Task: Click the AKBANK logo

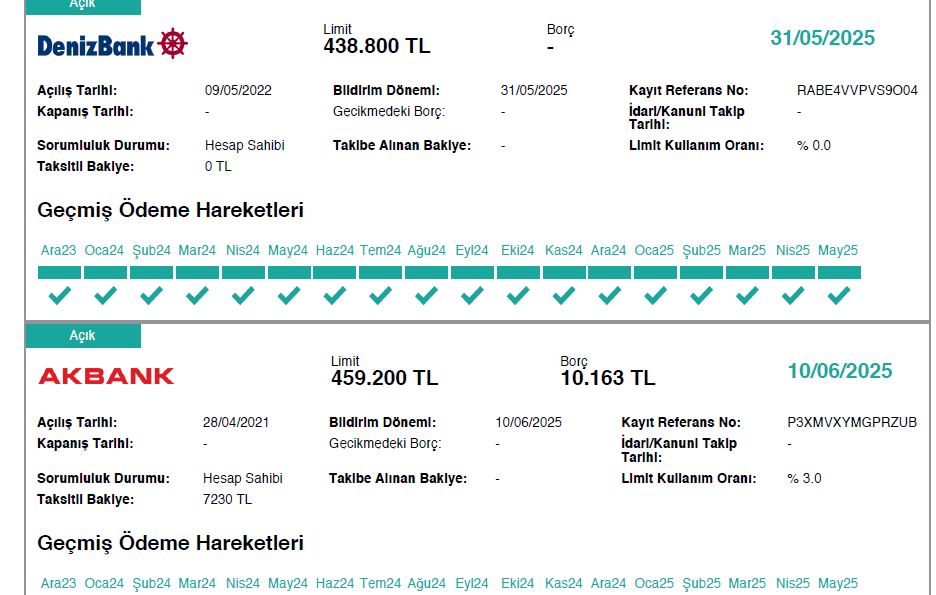Action: tap(106, 376)
